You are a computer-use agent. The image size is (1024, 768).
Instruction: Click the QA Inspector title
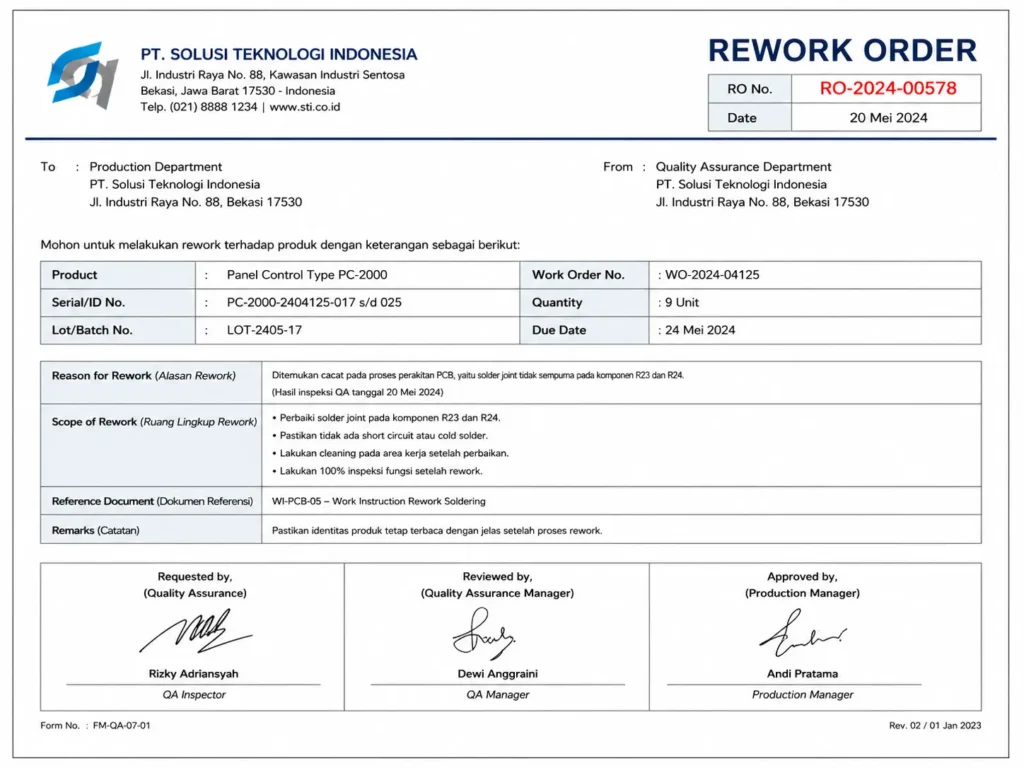tap(193, 694)
